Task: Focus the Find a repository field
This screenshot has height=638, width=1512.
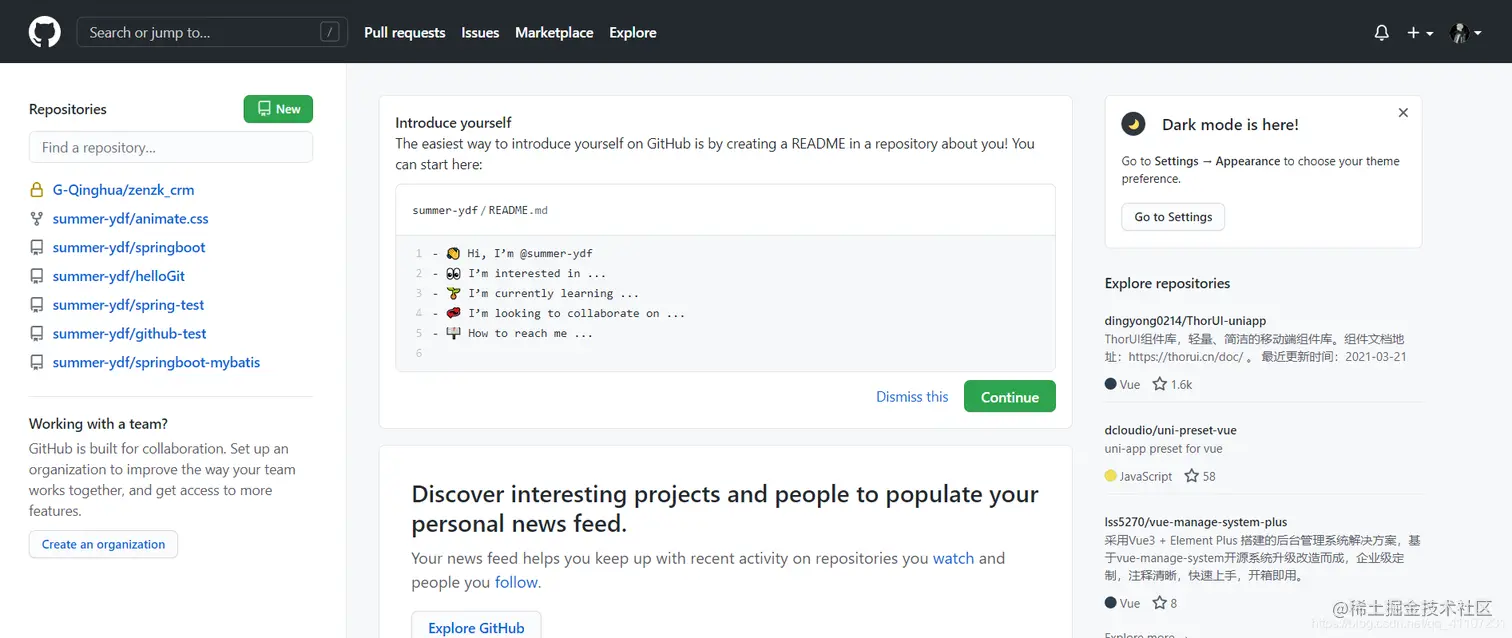Action: coord(171,147)
